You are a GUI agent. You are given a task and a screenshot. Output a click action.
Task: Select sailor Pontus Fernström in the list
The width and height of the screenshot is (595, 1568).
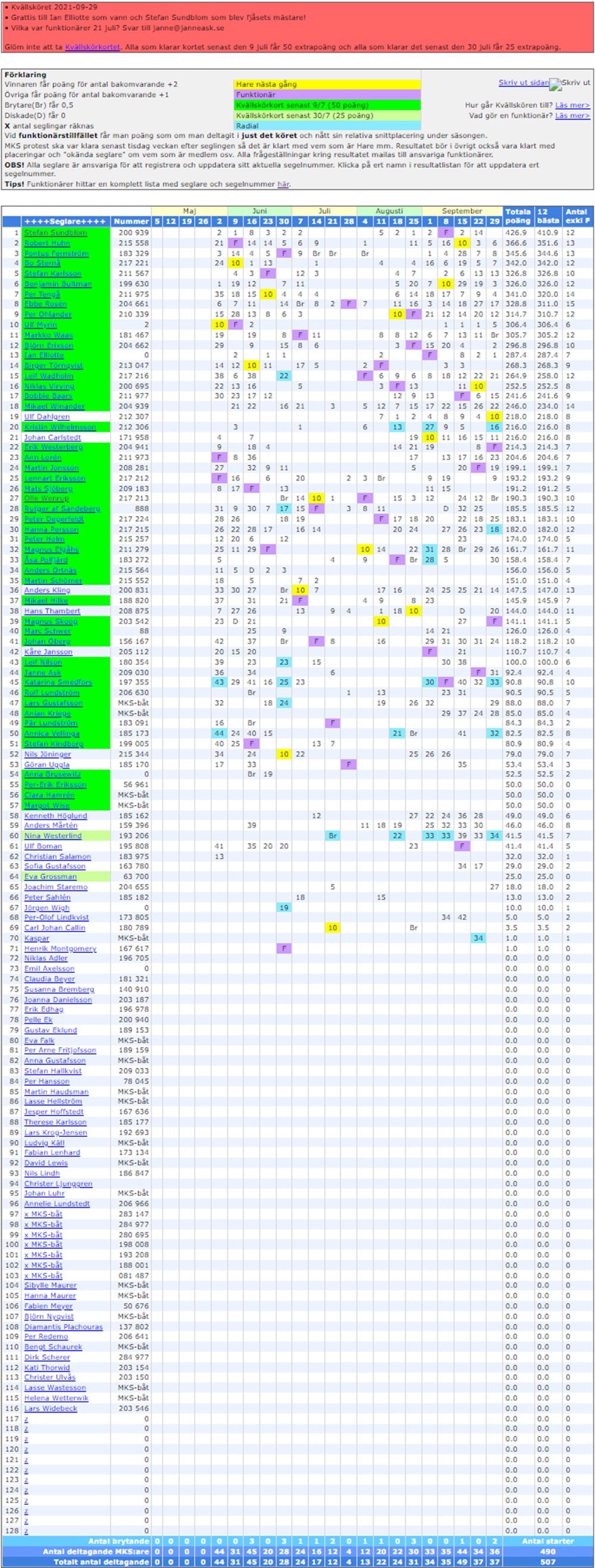pyautogui.click(x=56, y=253)
